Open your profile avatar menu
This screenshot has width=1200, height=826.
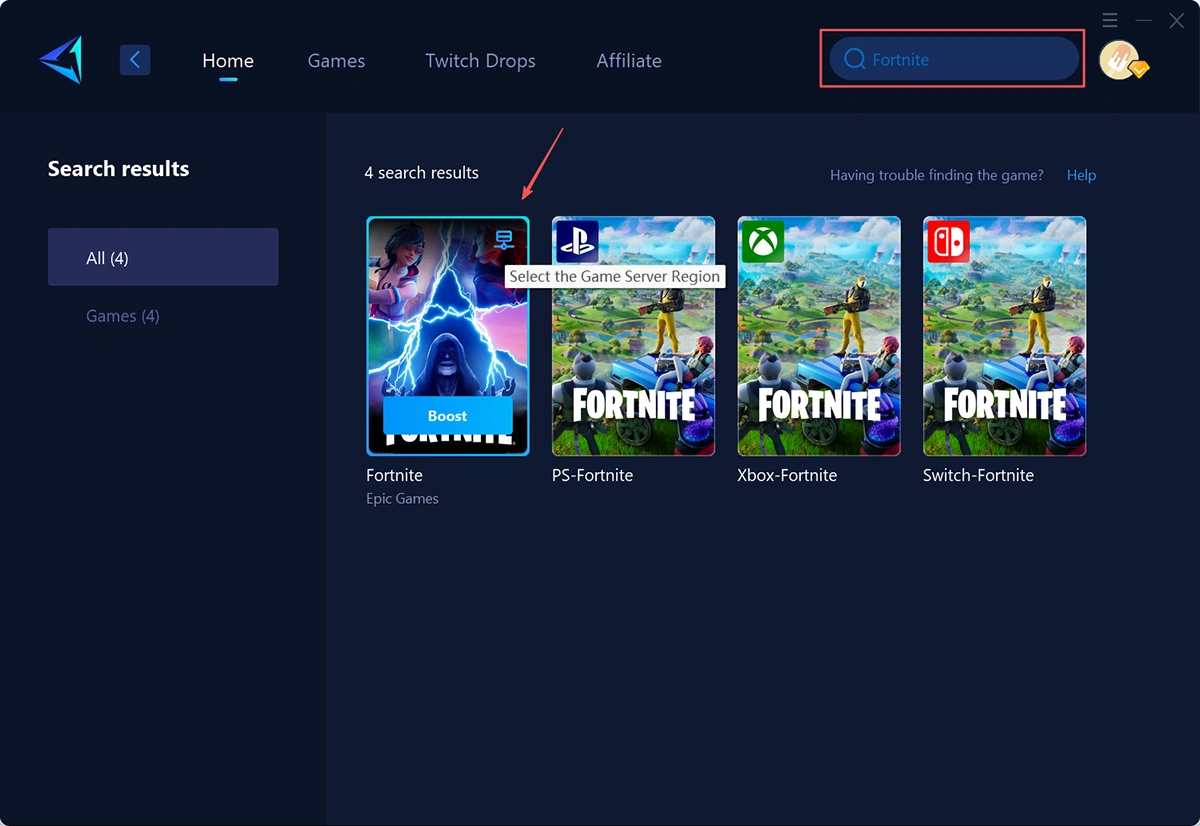(x=1120, y=60)
